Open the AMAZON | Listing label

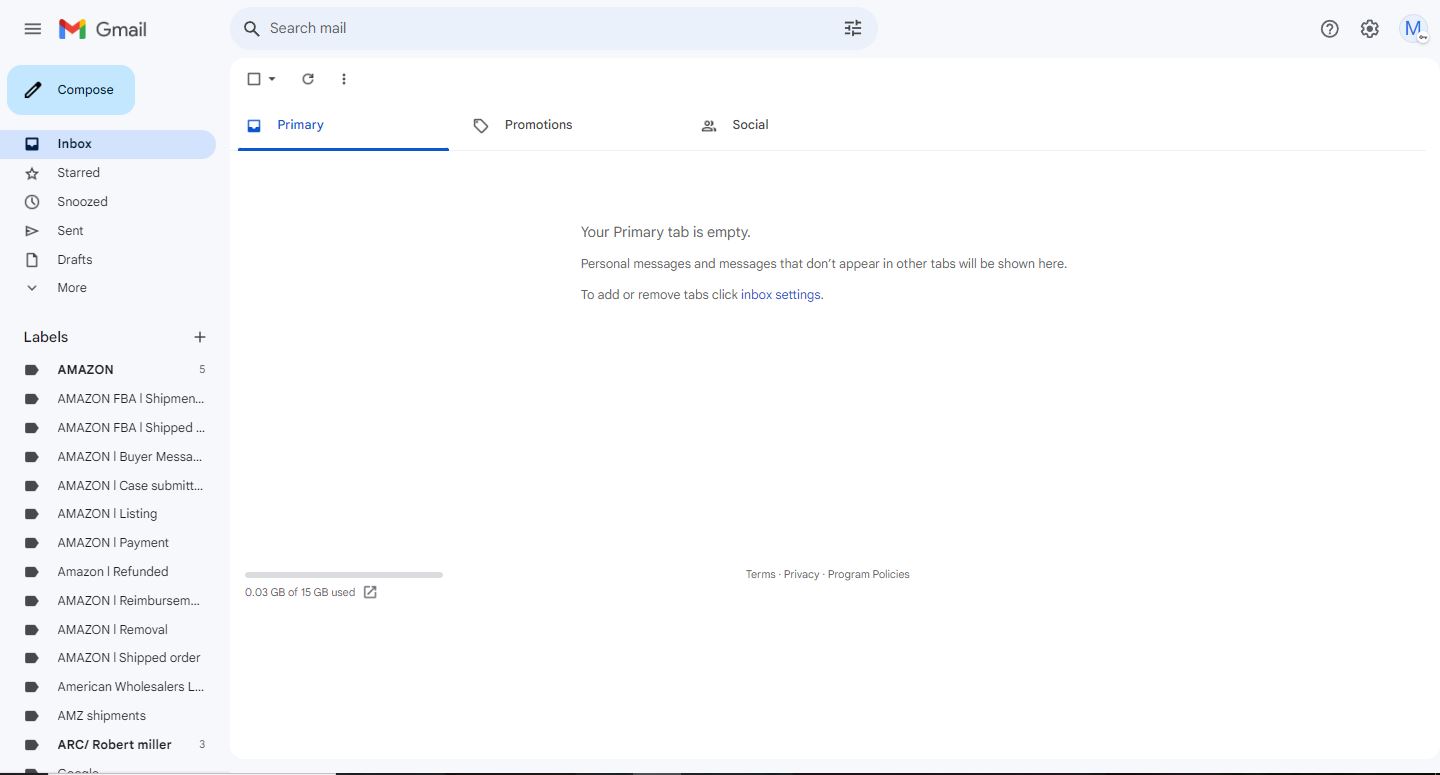[108, 514]
